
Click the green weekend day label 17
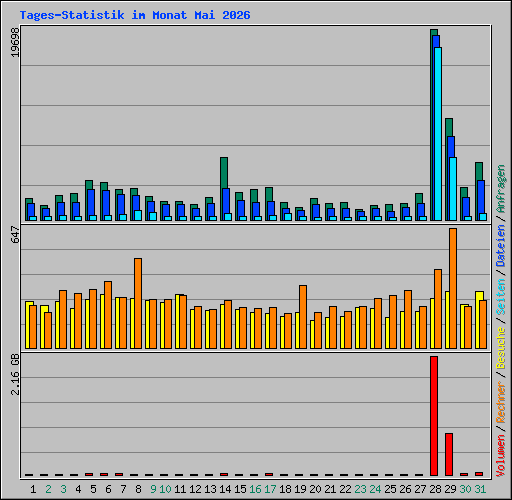coord(270,489)
